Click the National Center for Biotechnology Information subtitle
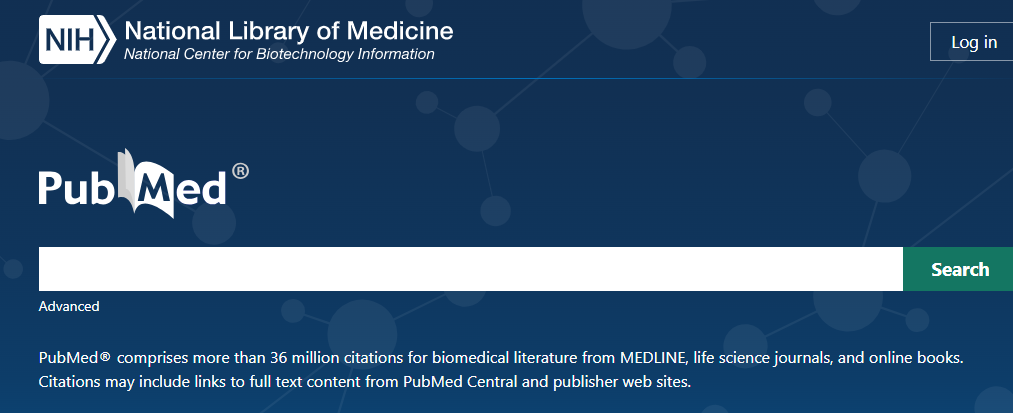 pos(279,54)
